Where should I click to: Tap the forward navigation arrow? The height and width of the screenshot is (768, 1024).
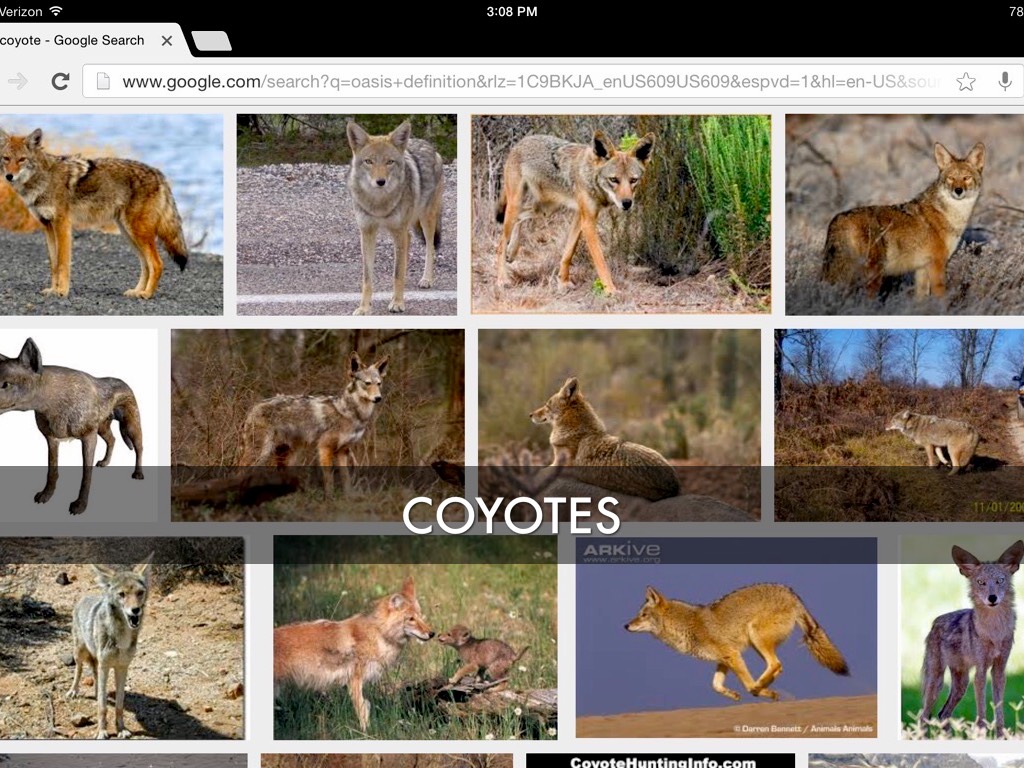pos(17,82)
